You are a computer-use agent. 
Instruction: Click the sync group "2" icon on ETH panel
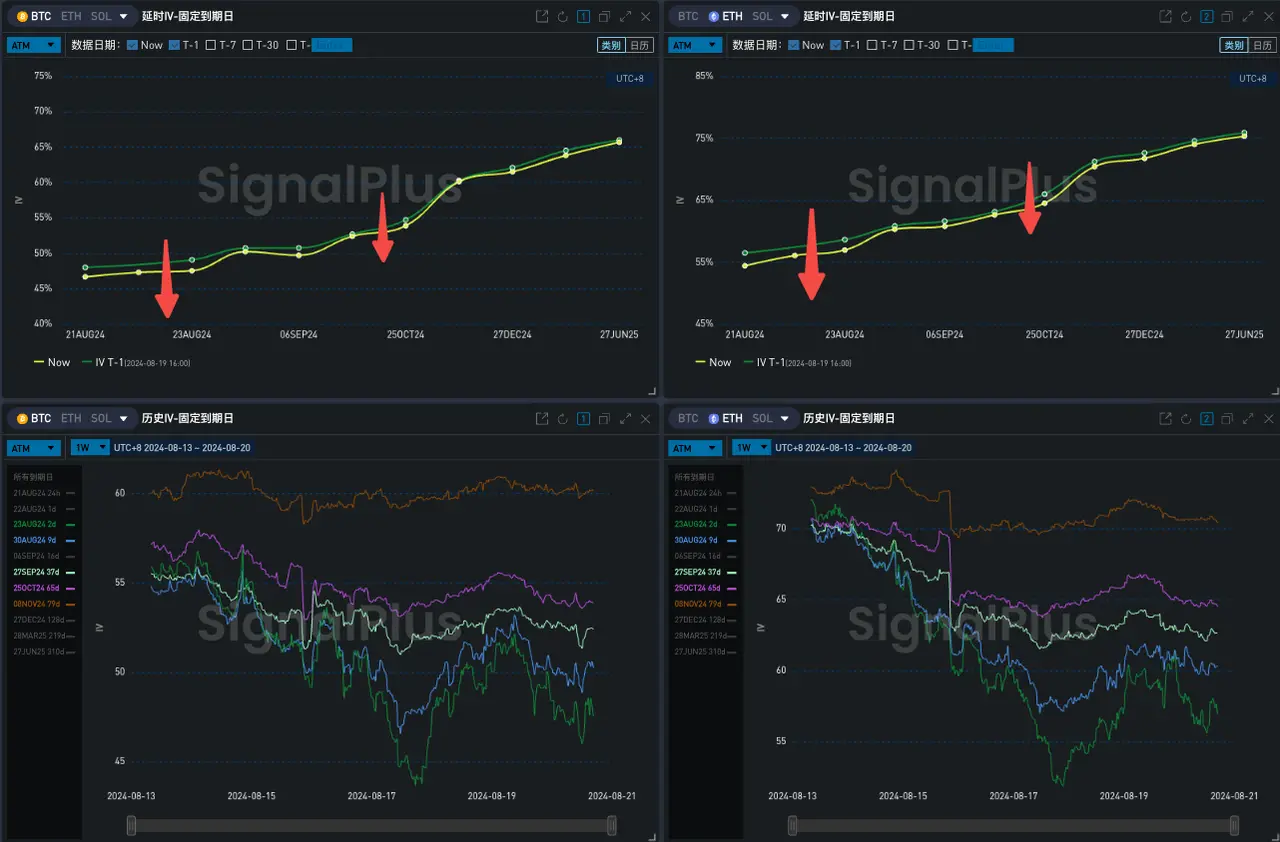[1207, 16]
